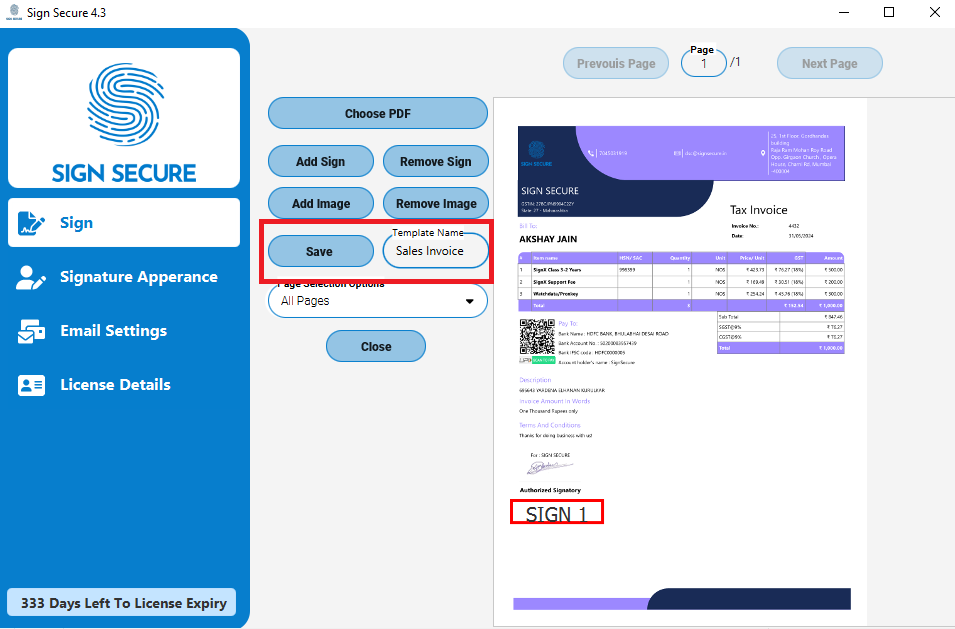This screenshot has width=955, height=629.
Task: Focus the Template Name input field
Action: pyautogui.click(x=435, y=251)
